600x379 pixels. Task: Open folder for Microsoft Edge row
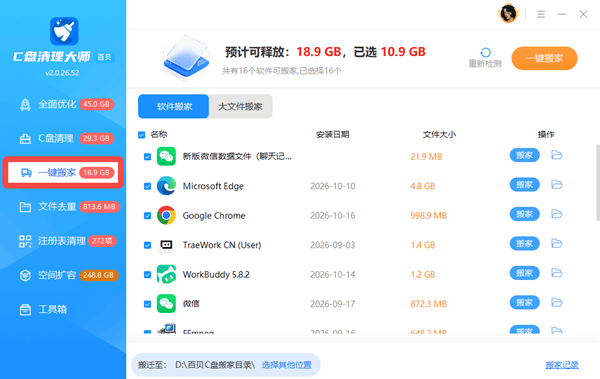(x=556, y=185)
